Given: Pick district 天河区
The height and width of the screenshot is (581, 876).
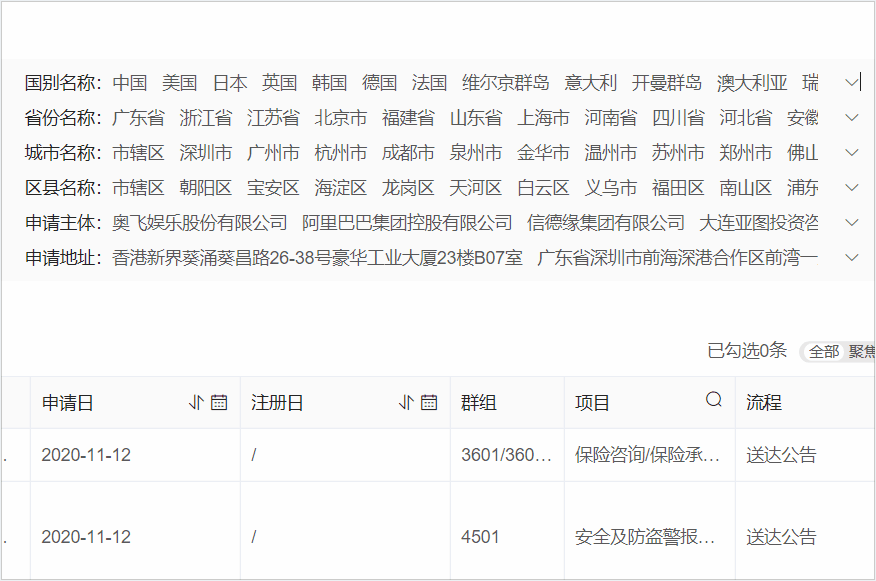Looking at the screenshot, I should point(476,188).
